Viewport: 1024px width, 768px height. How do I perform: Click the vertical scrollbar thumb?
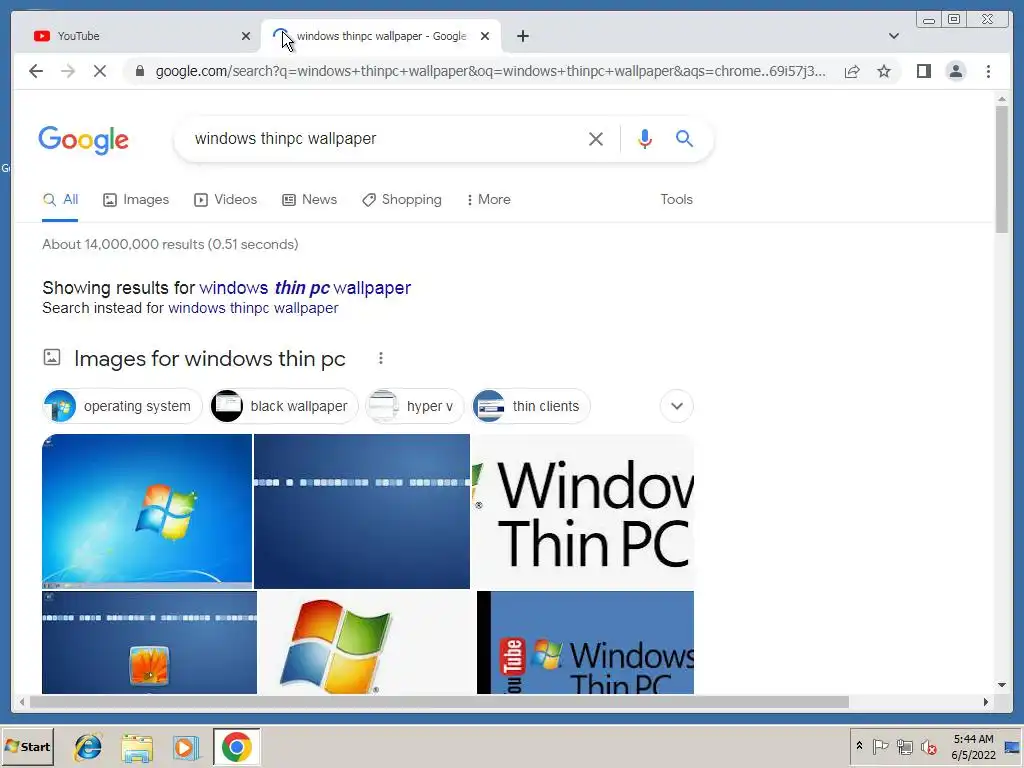coord(1002,168)
